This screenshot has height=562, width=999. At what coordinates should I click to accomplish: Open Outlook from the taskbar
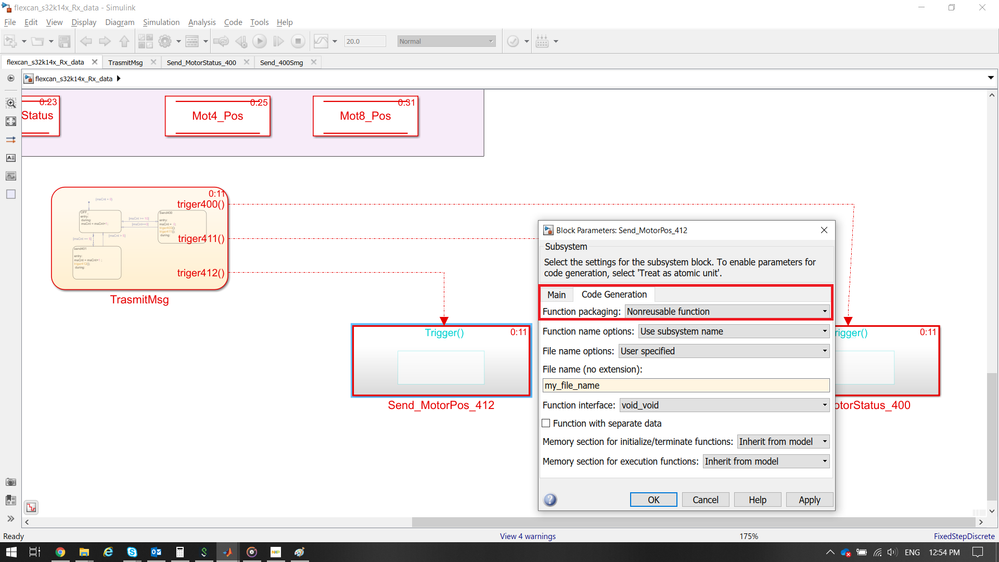(x=156, y=552)
